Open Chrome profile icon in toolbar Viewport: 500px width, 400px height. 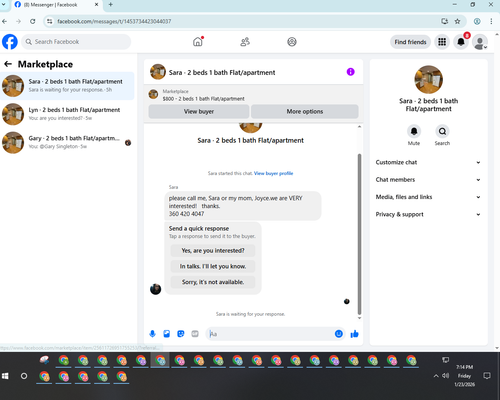[x=477, y=21]
